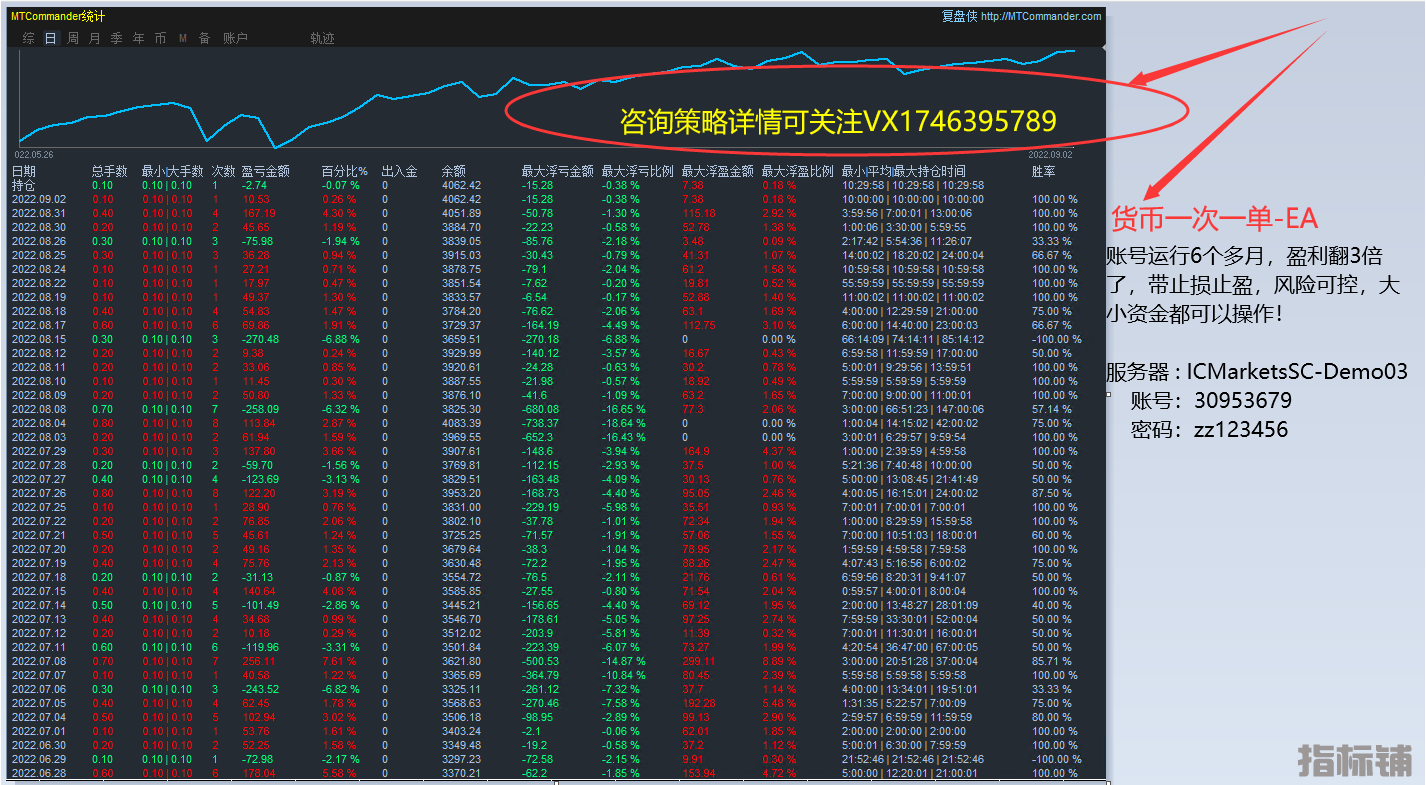
Task: Click the M tab in statistics bar
Action: [183, 38]
